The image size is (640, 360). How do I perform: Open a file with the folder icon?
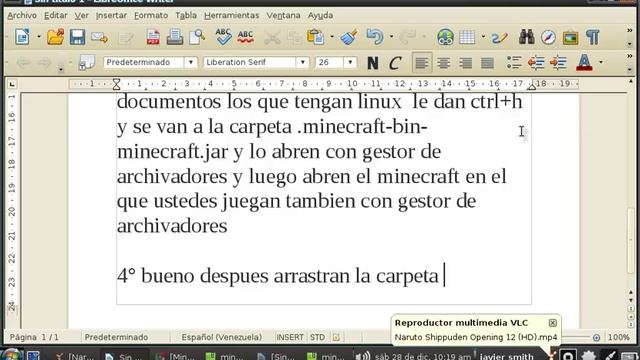tap(56, 37)
